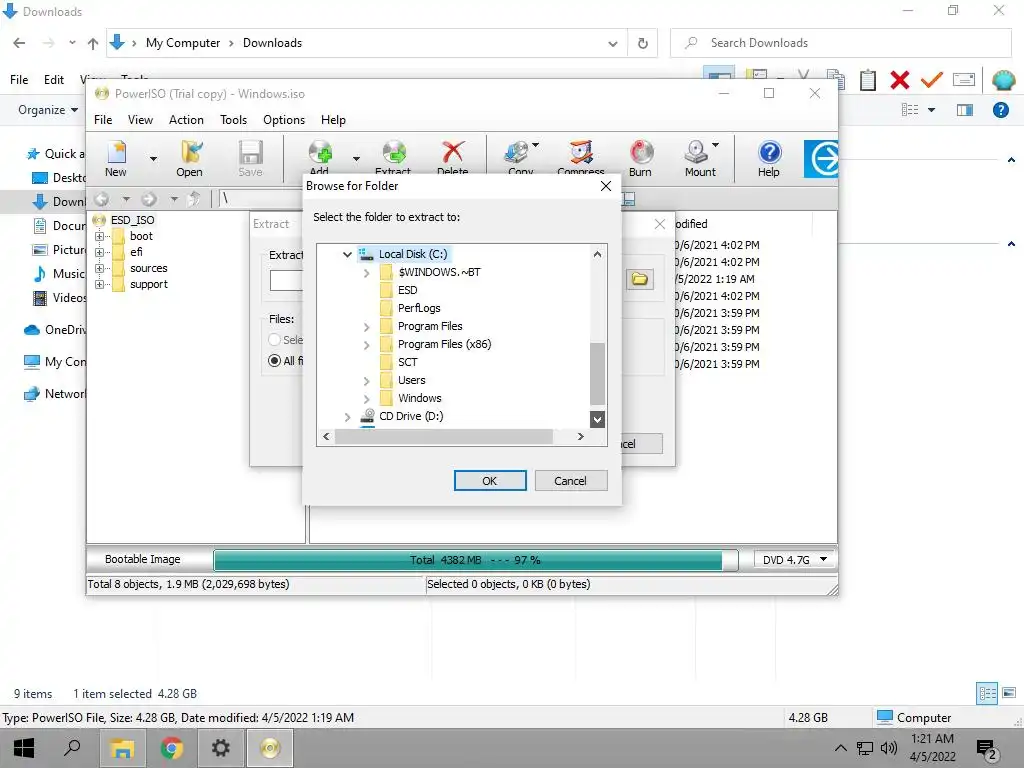Expand the Program Files (x86) node

tap(366, 345)
